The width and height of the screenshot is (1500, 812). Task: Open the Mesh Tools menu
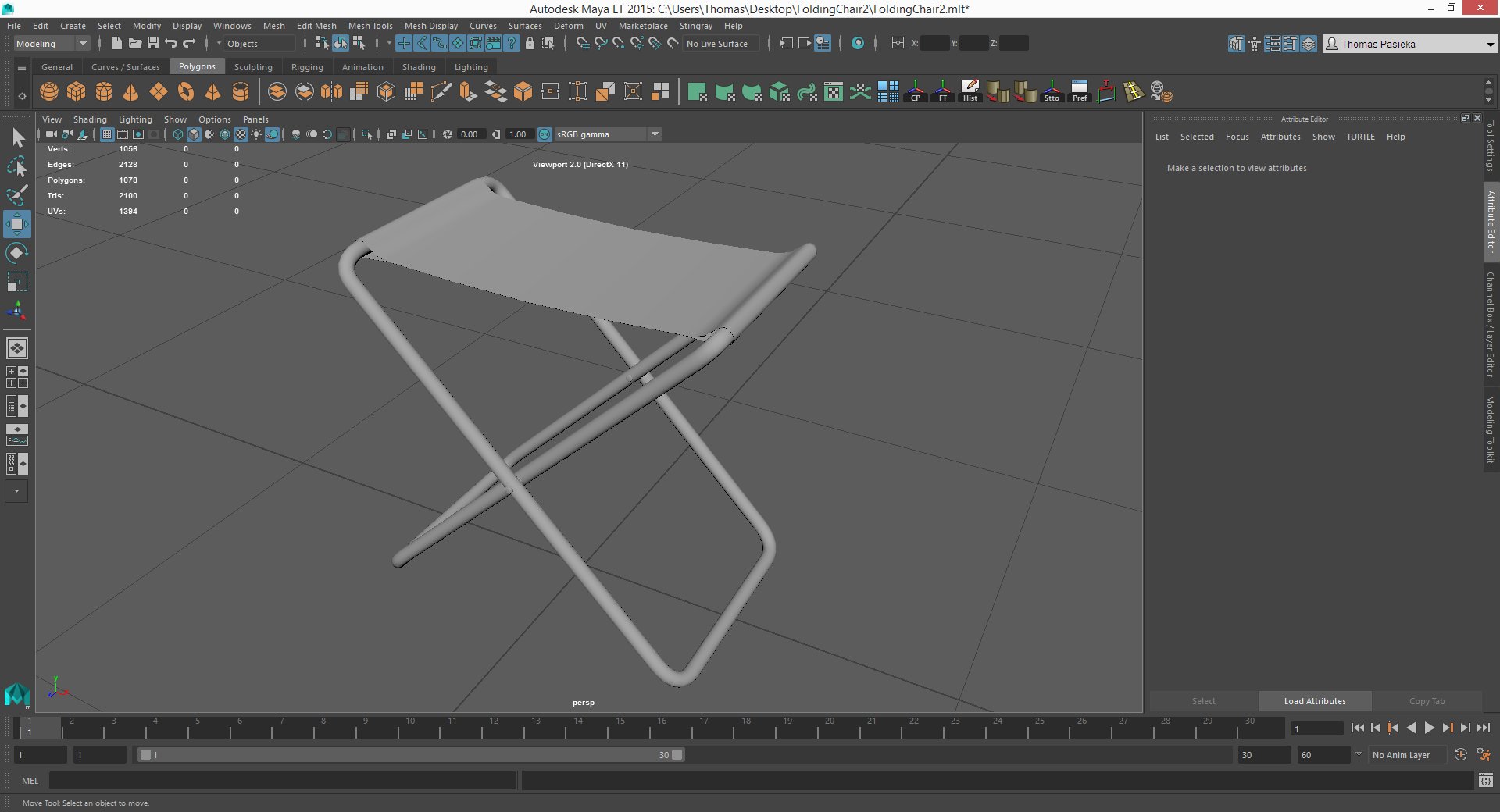coord(370,26)
